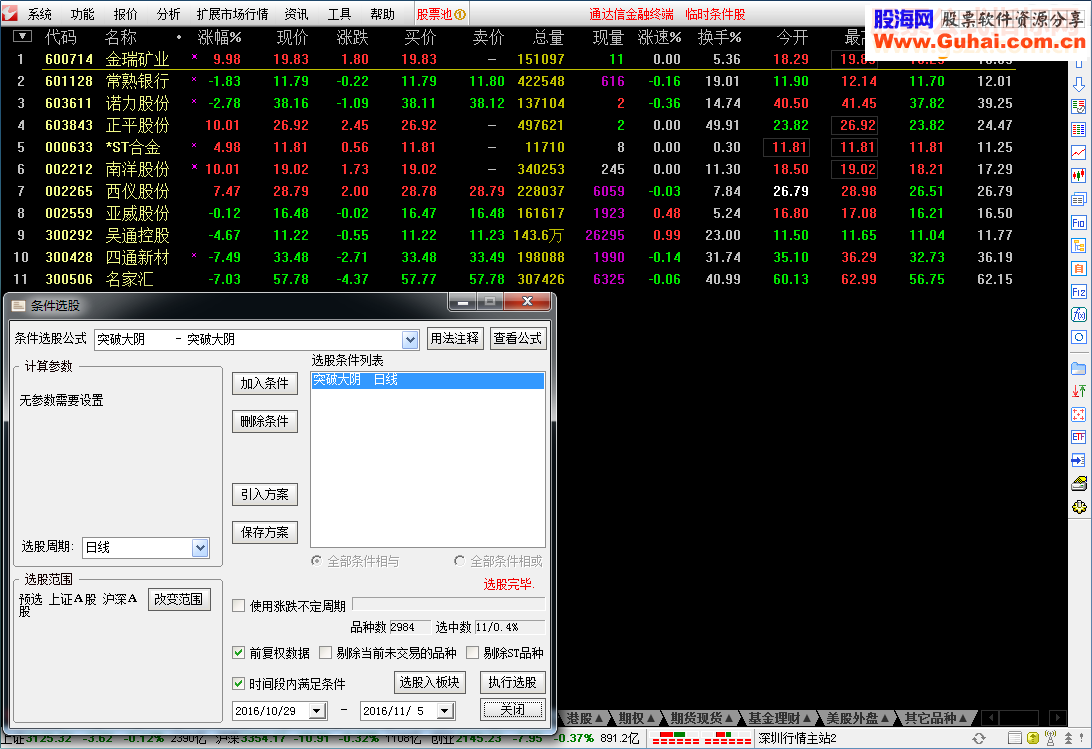Click the 选股入板块 button

point(430,682)
